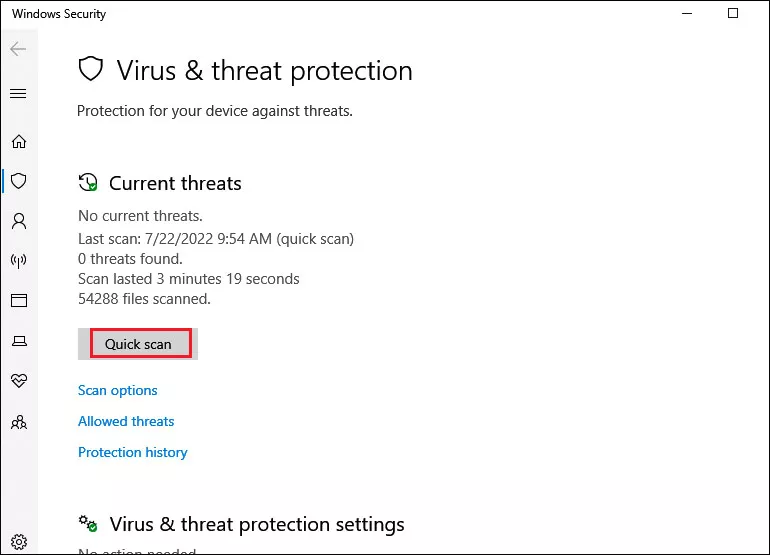Open Protection history link

pyautogui.click(x=133, y=452)
